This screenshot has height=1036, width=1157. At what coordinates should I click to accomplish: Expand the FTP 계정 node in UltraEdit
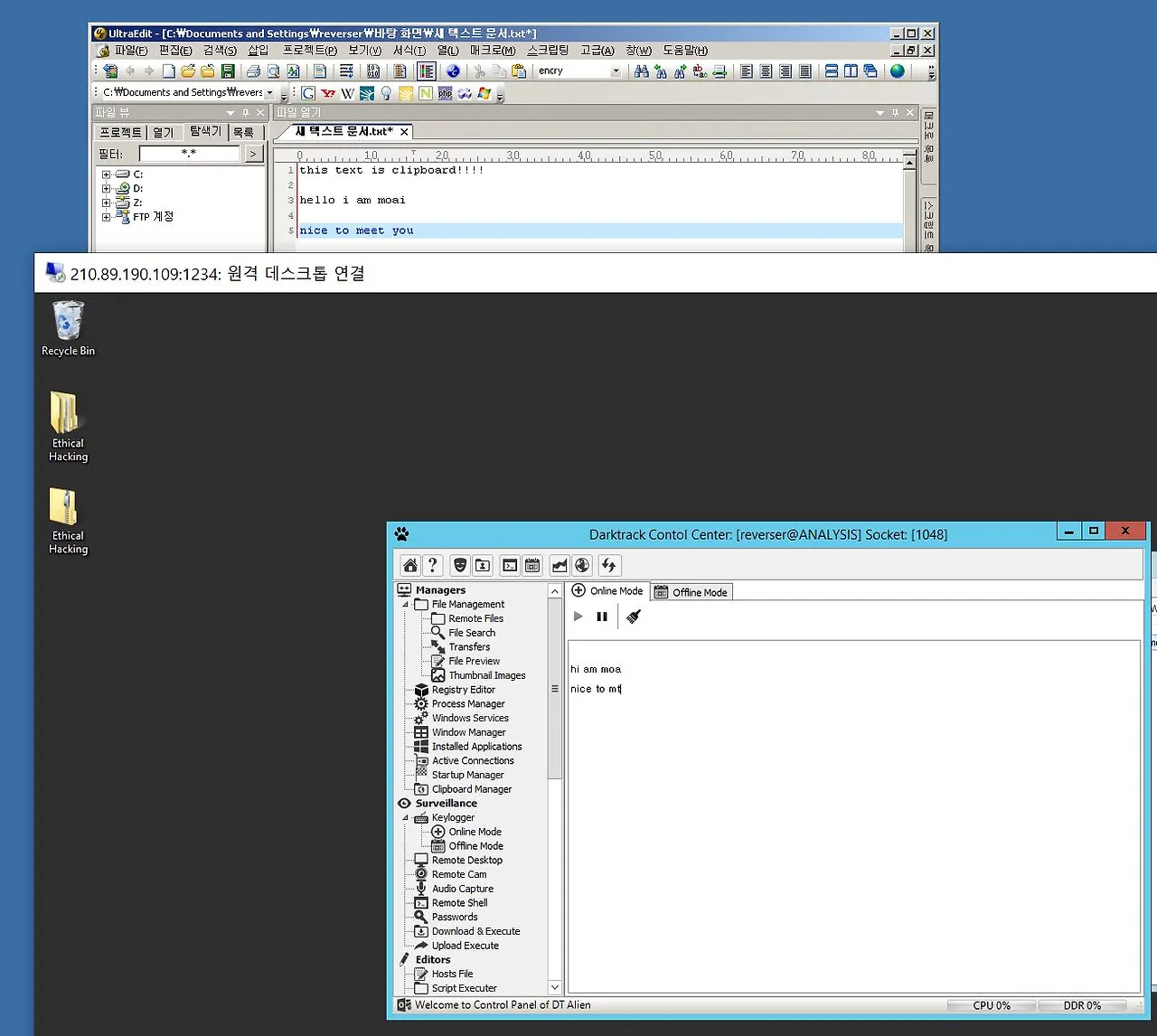coord(106,217)
